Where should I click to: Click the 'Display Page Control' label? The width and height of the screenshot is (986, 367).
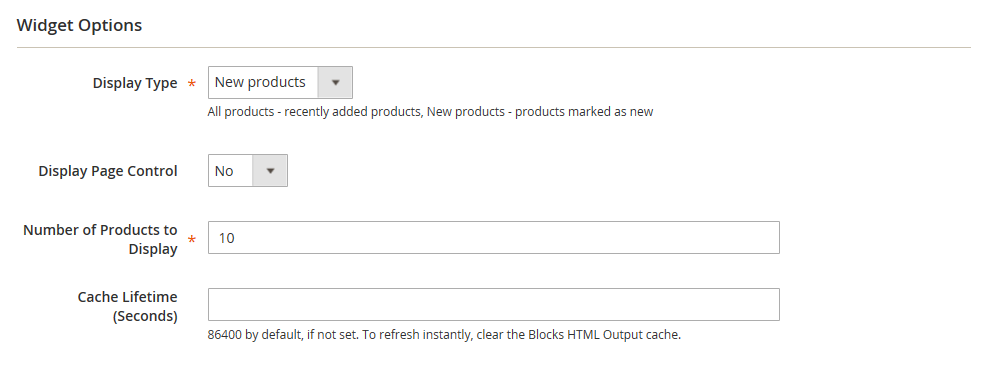click(108, 171)
